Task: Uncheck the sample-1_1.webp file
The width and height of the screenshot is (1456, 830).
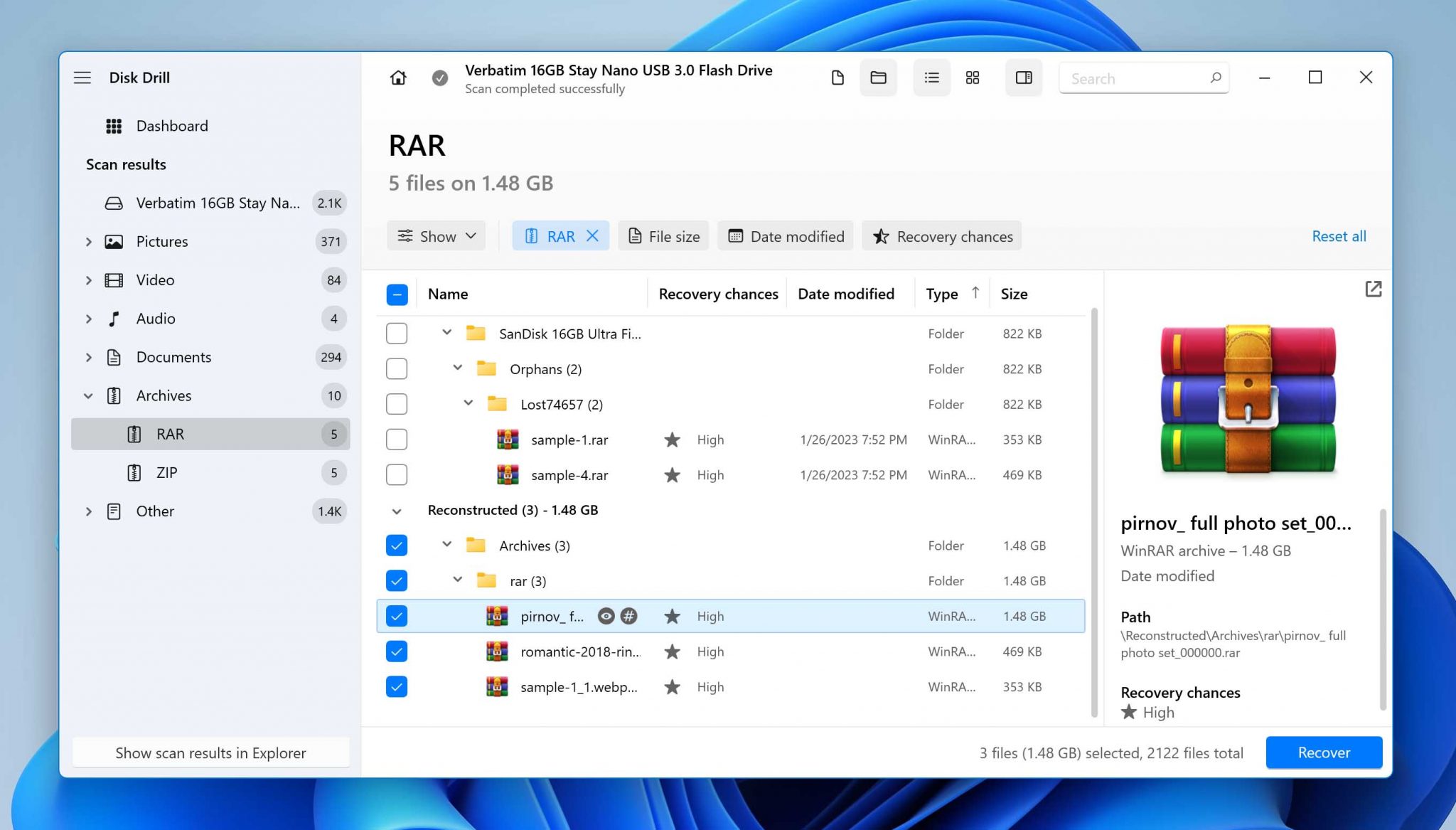Action: (397, 686)
